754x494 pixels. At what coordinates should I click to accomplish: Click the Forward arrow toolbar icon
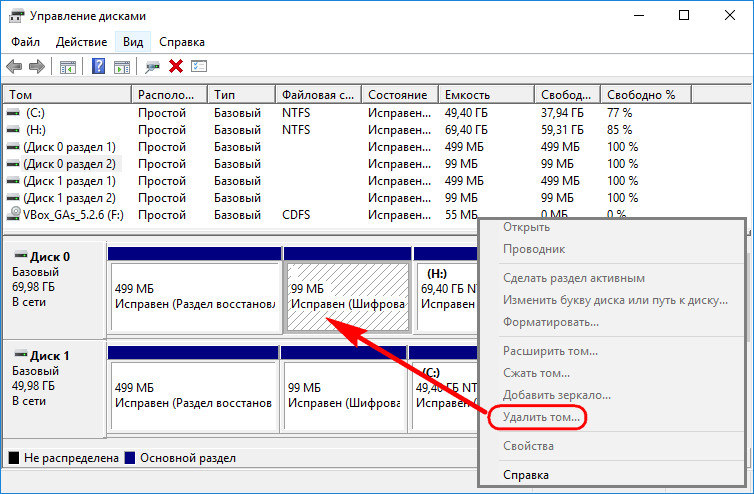tap(37, 66)
